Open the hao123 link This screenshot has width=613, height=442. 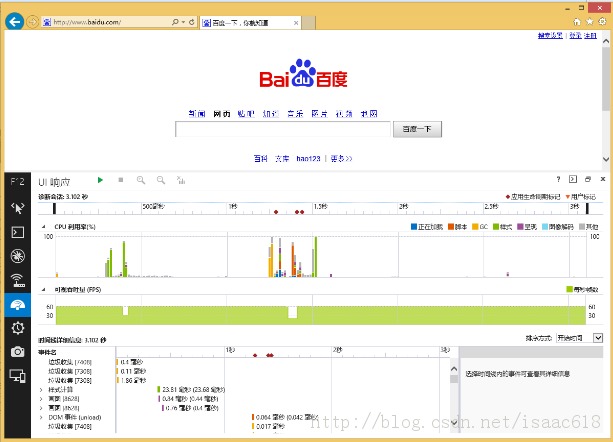point(308,159)
